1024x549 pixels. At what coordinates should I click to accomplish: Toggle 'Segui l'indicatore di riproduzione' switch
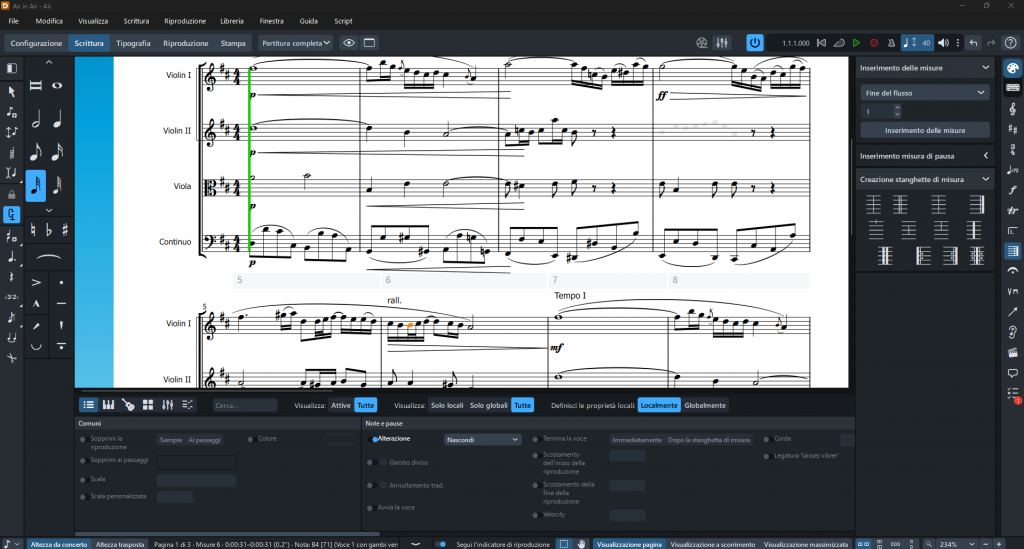(x=441, y=544)
